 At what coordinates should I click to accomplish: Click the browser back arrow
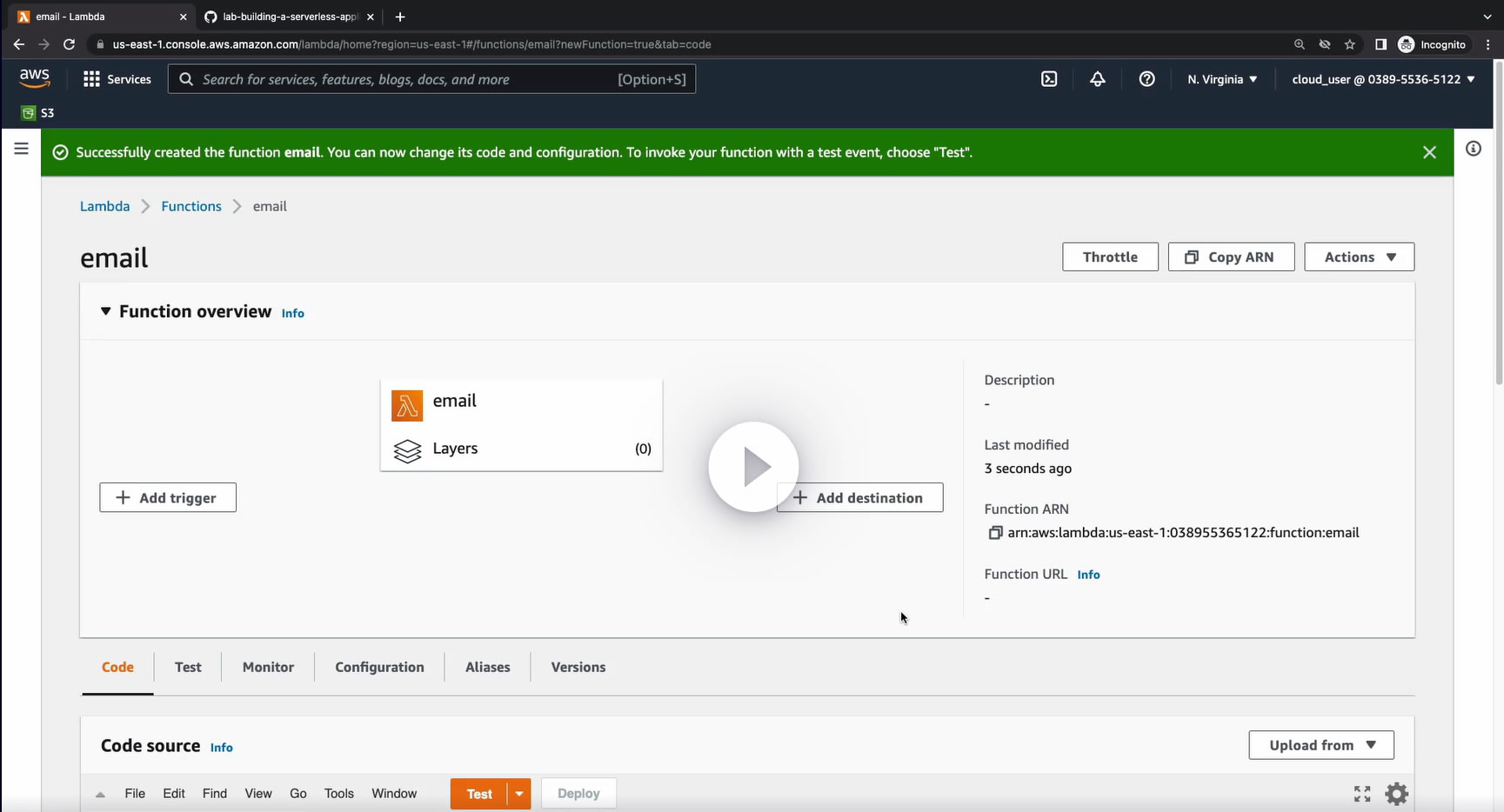19,44
